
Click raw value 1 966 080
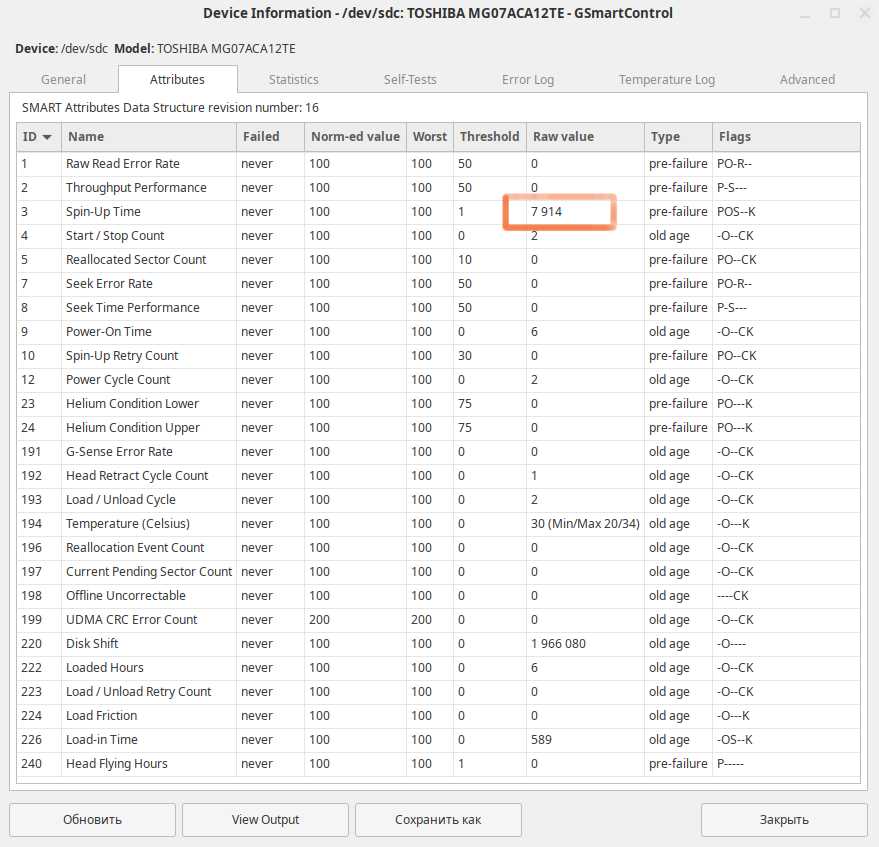pyautogui.click(x=558, y=644)
